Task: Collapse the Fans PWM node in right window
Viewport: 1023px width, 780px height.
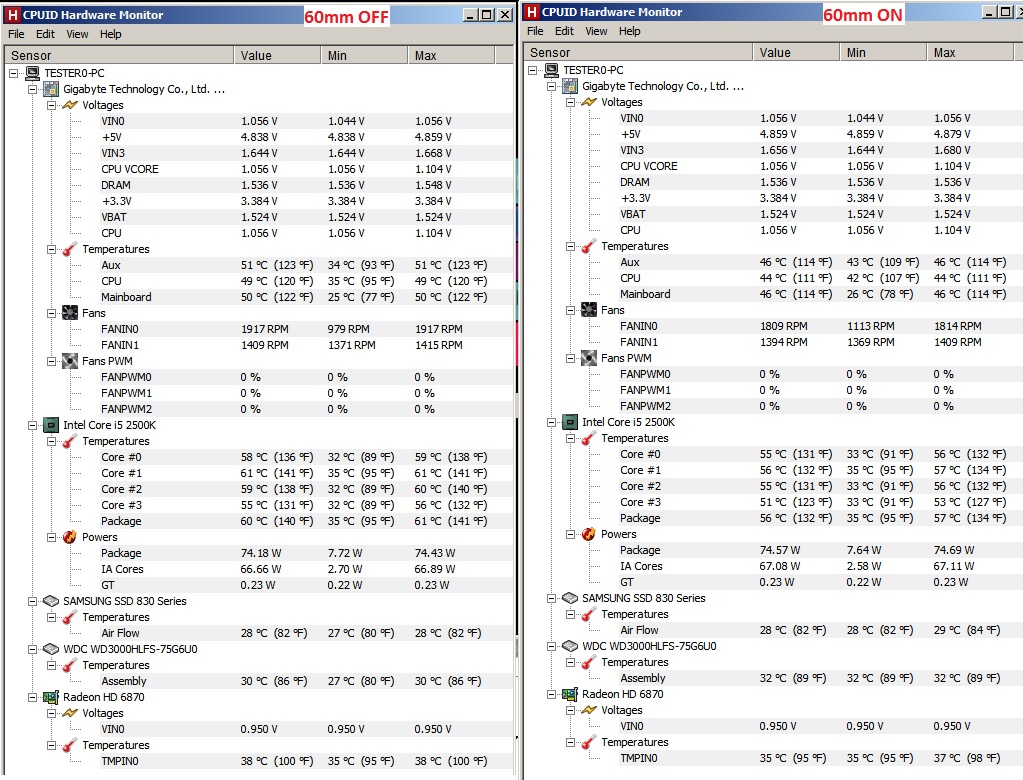Action: (570, 358)
